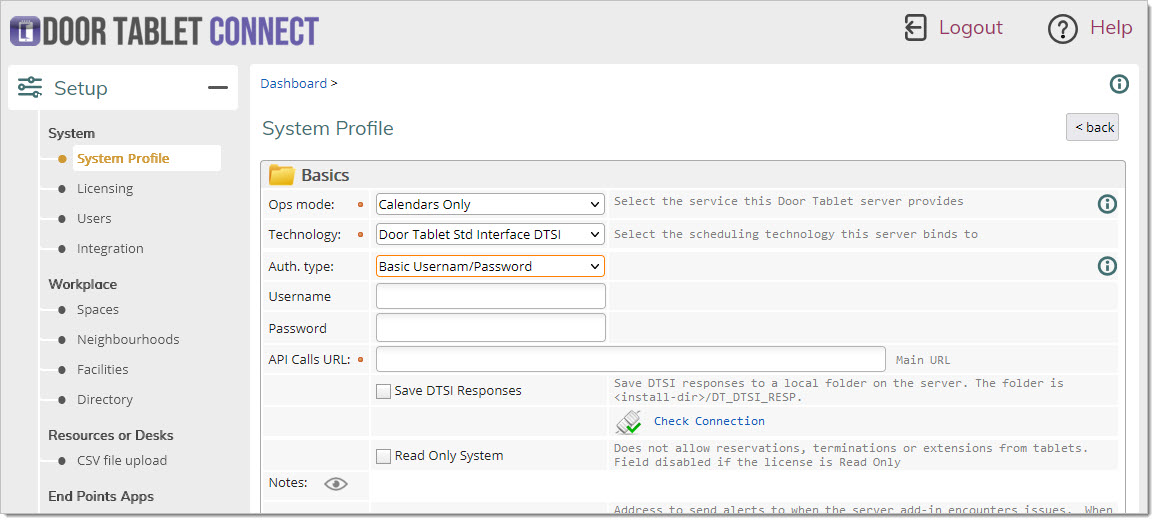Click the Help question mark icon
This screenshot has height=522, width=1156.
tap(1062, 29)
